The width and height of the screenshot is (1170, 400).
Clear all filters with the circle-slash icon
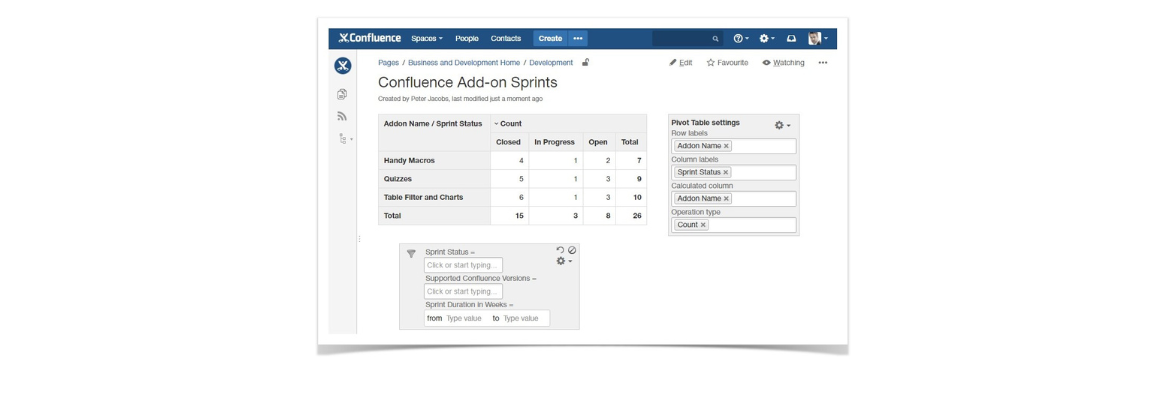(x=572, y=250)
